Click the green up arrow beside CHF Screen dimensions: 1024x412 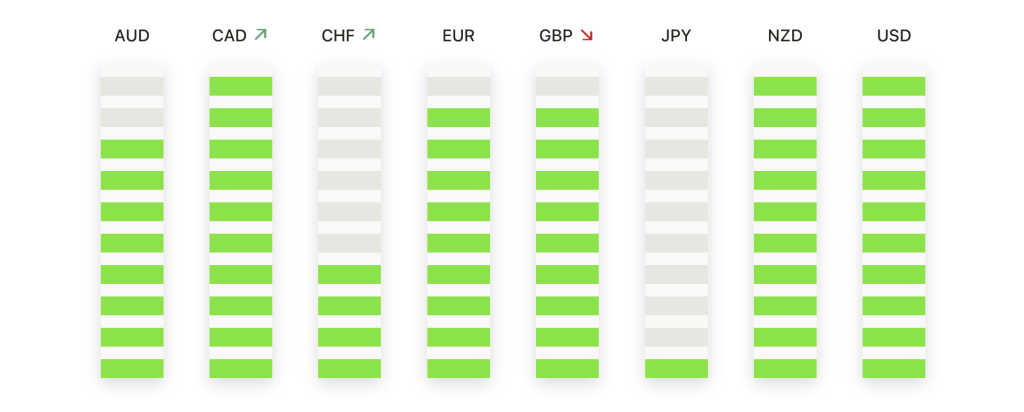[x=369, y=35]
